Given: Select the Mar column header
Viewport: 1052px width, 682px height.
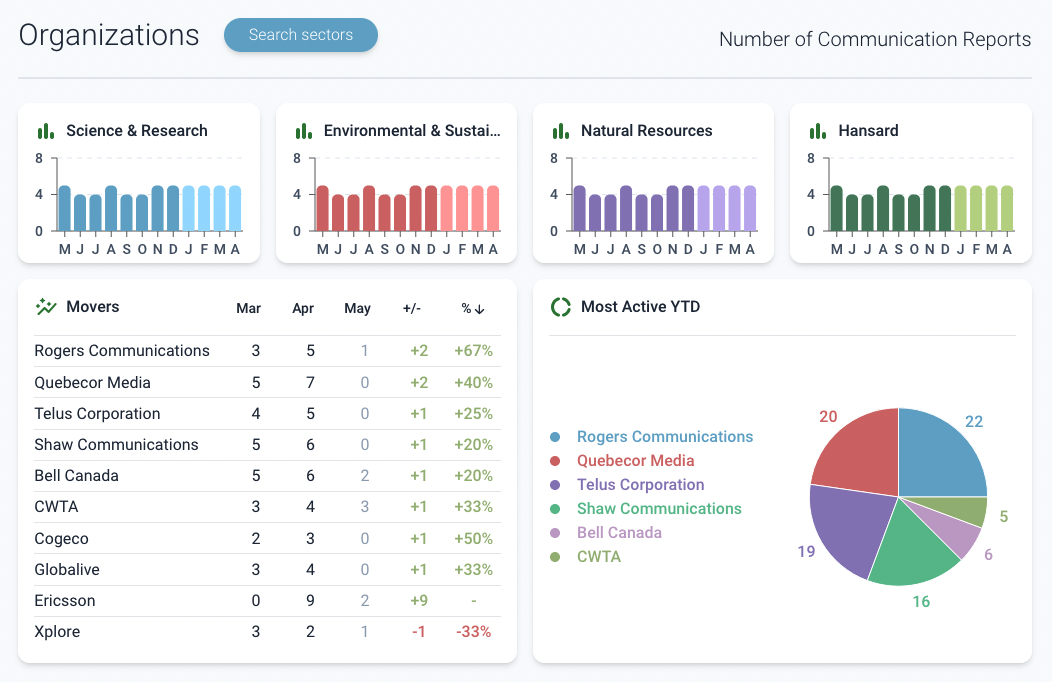Looking at the screenshot, I should pos(248,308).
